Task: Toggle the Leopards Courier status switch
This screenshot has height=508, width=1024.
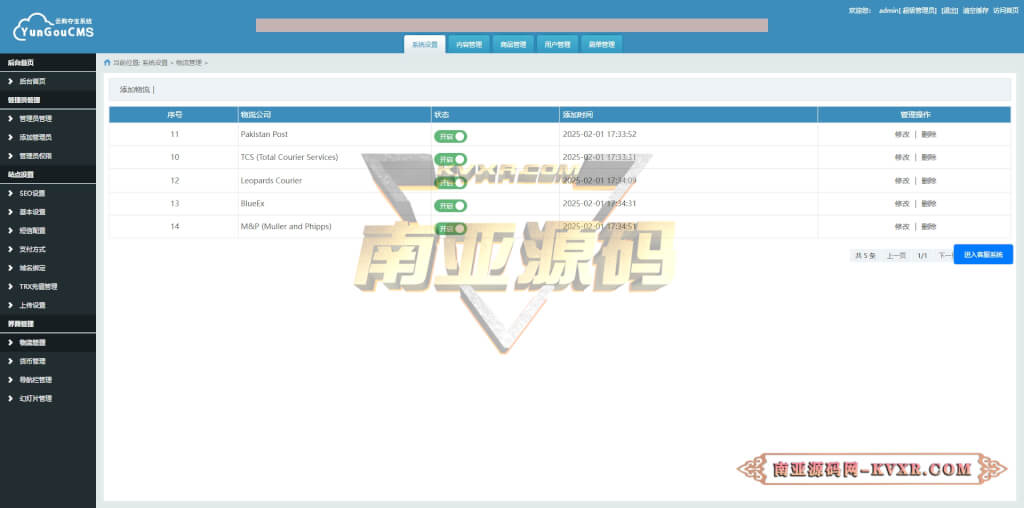Action: 451,183
